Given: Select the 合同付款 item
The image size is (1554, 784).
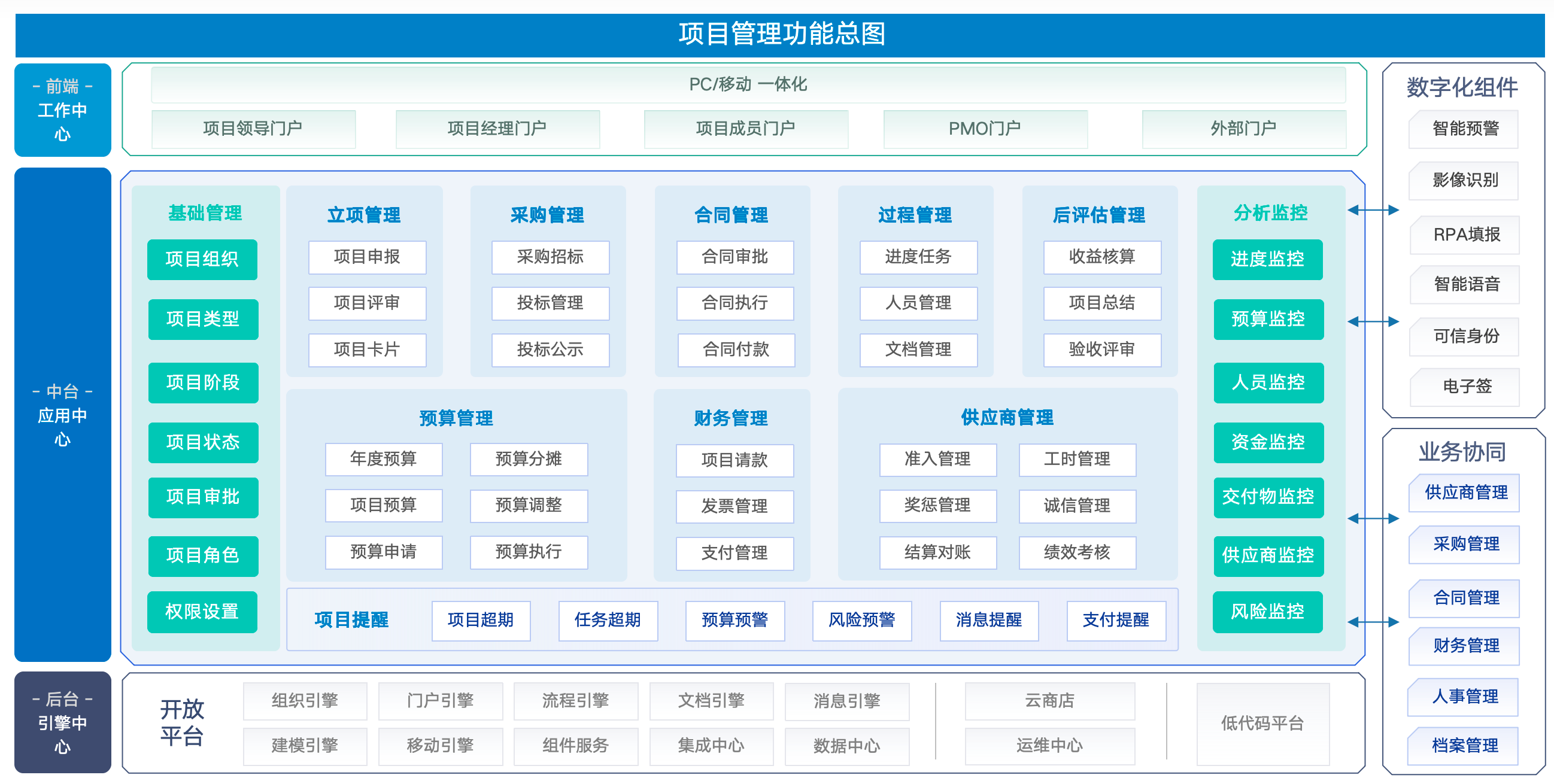Looking at the screenshot, I should tap(736, 350).
